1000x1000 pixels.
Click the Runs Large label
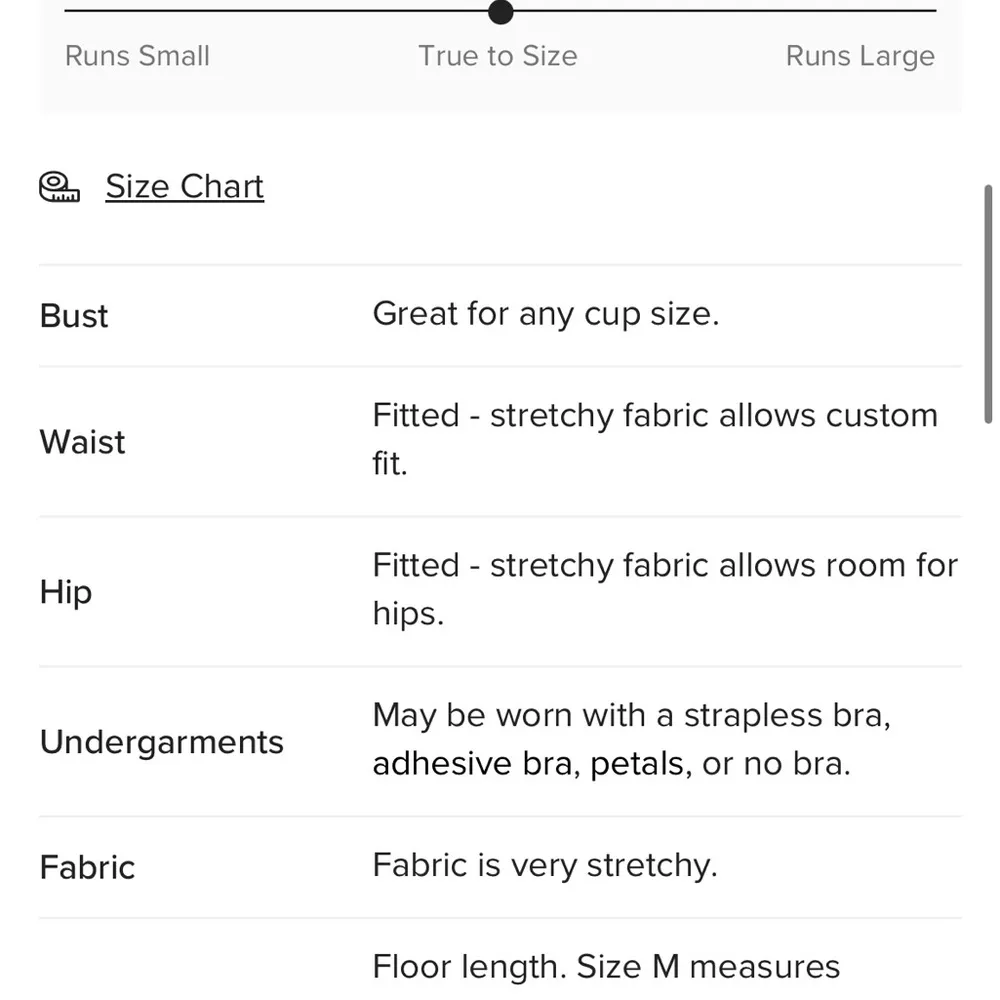860,56
